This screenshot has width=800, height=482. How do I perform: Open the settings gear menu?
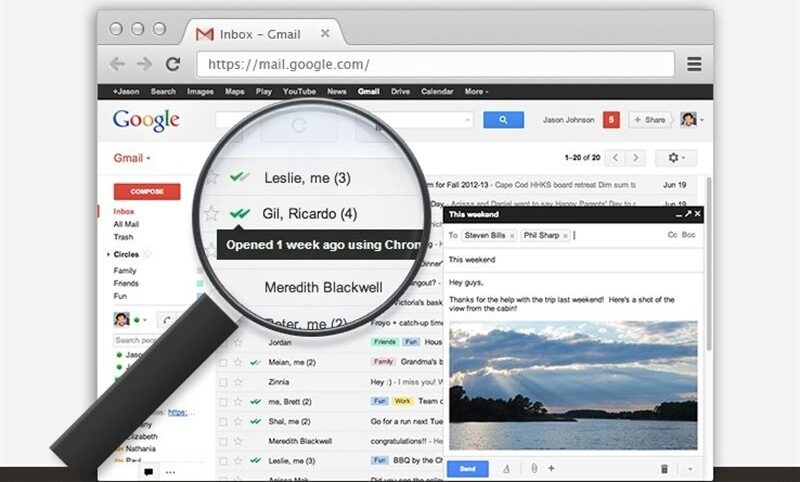coord(676,158)
